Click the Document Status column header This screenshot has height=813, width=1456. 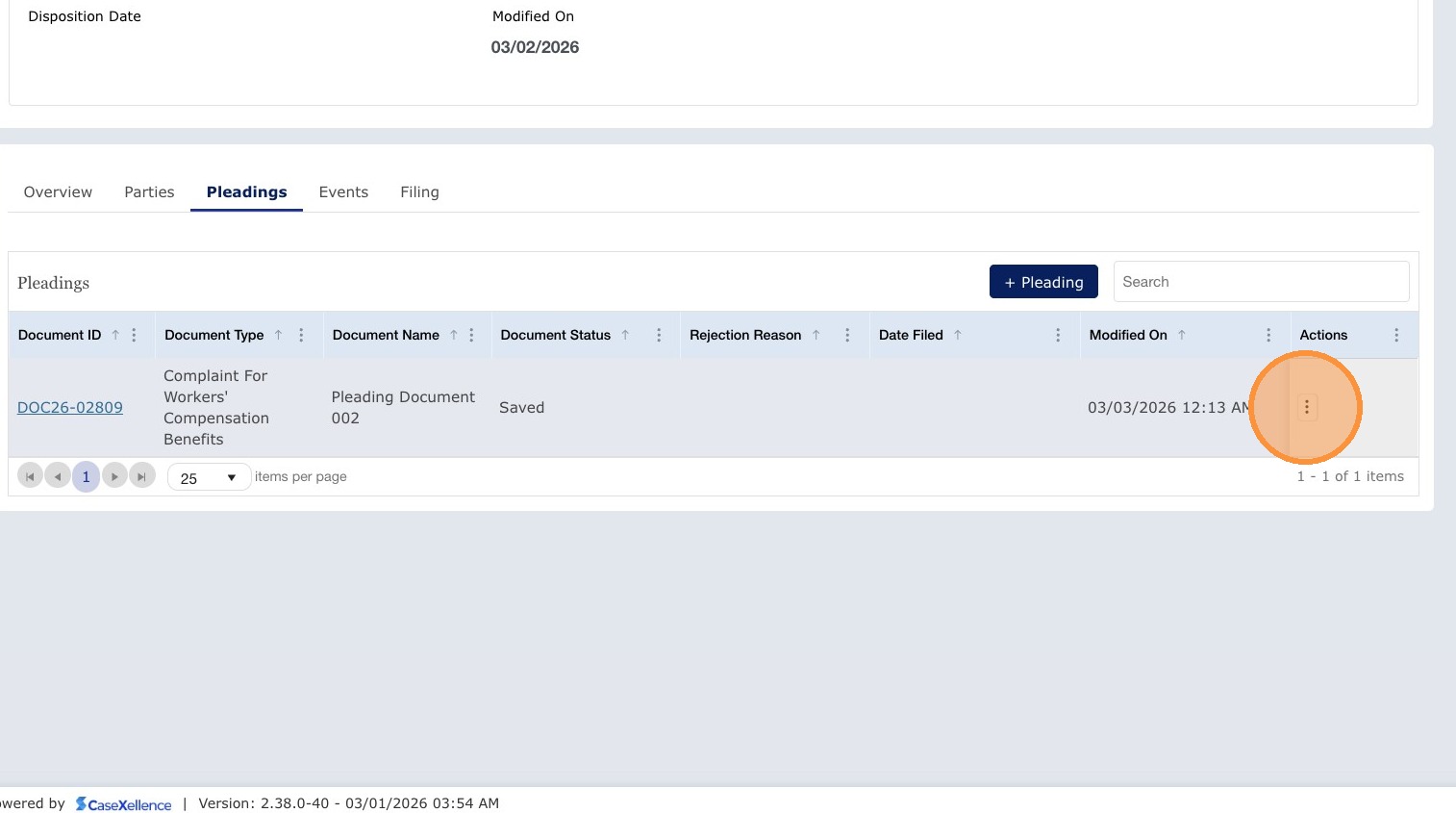555,335
